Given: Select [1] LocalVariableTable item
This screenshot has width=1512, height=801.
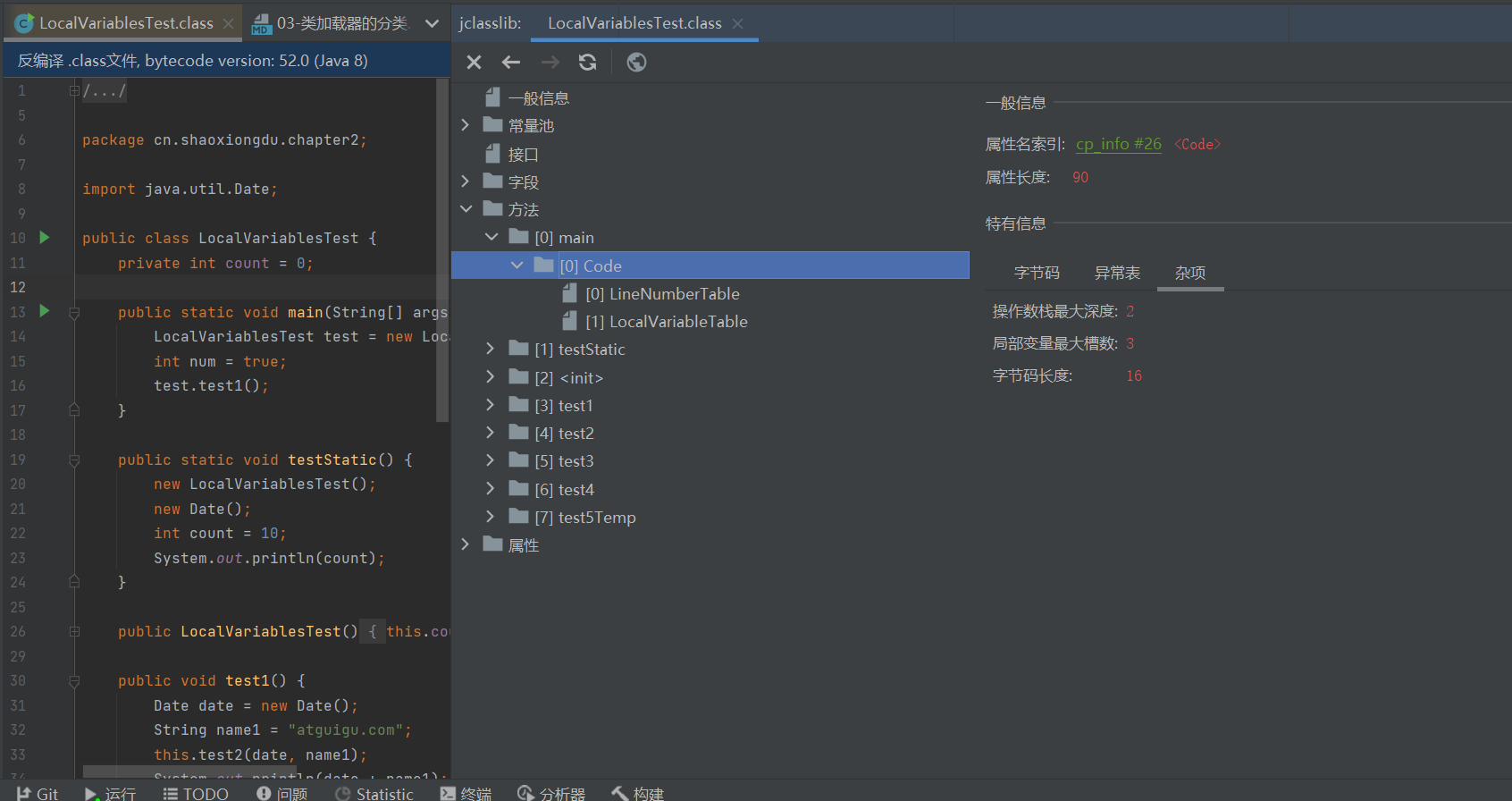Looking at the screenshot, I should coord(666,321).
